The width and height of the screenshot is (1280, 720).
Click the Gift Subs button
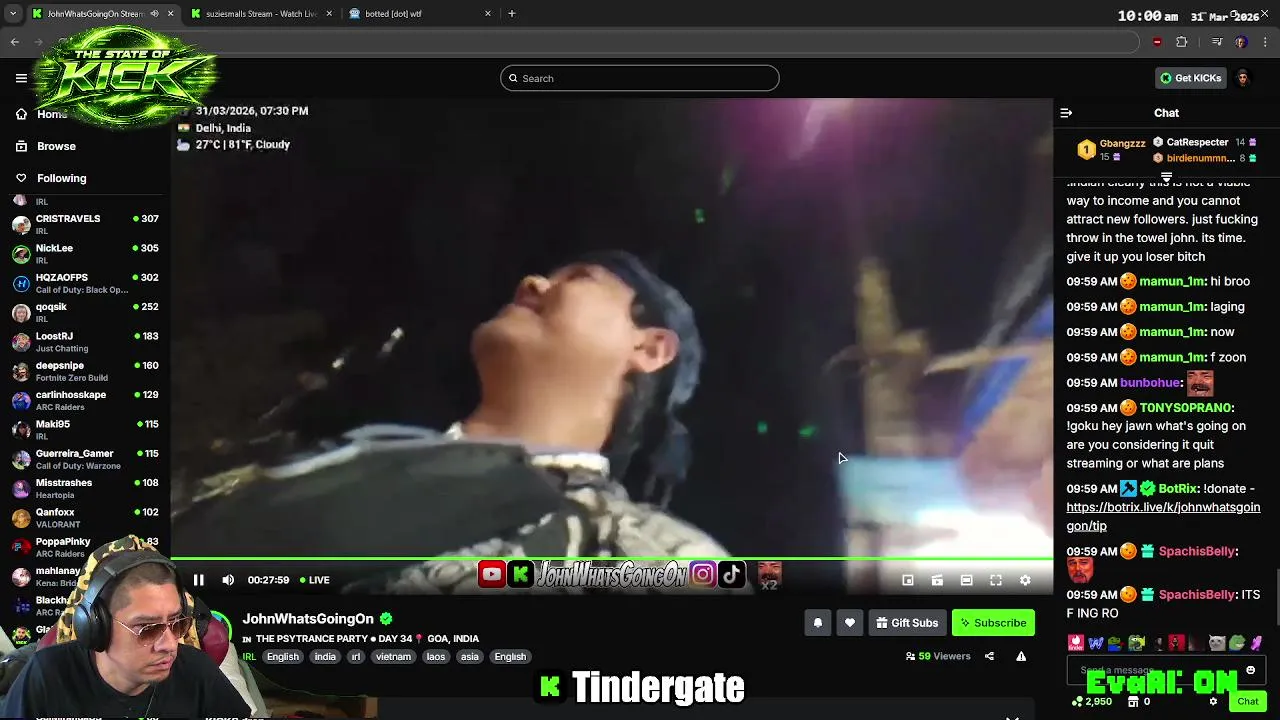pyautogui.click(x=907, y=623)
